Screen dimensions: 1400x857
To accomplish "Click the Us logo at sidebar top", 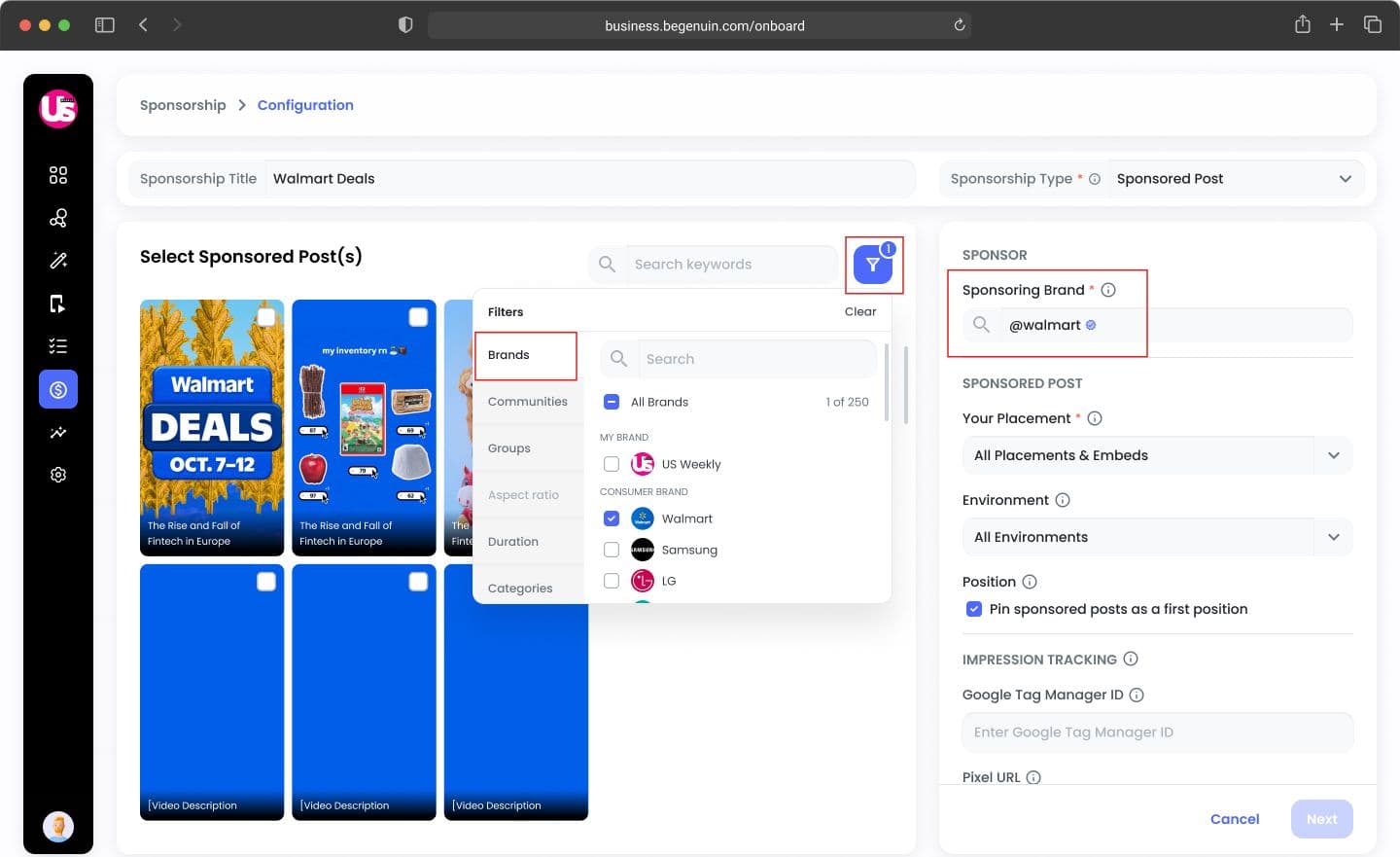I will [x=58, y=108].
